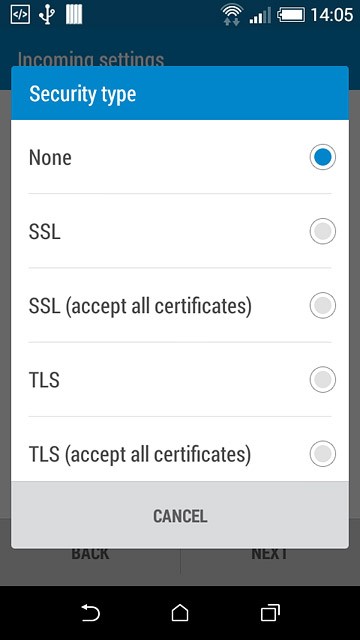Image resolution: width=360 pixels, height=640 pixels.
Task: Pick the TLS (accept all certificates) label
Action: point(140,454)
